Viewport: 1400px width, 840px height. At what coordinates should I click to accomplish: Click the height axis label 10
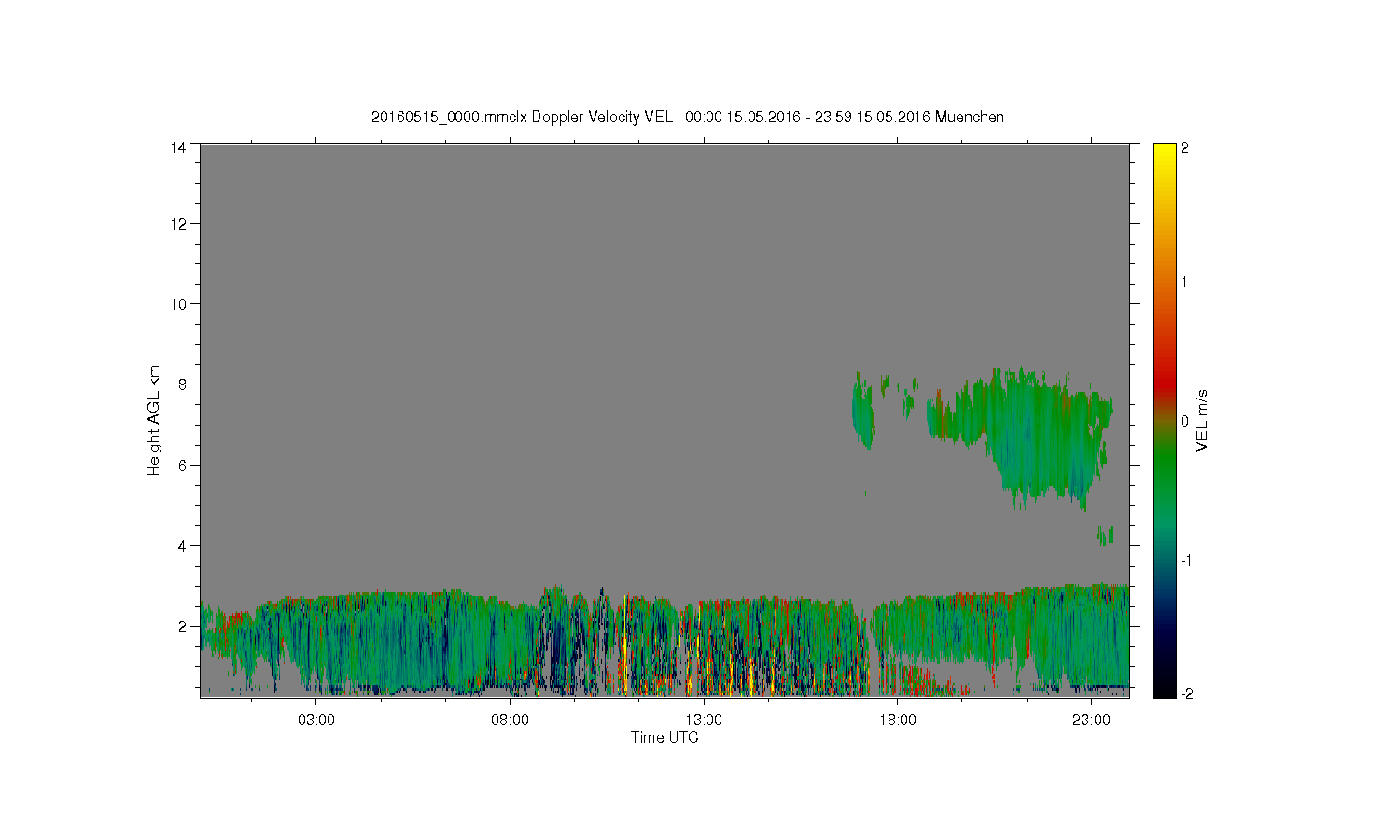(x=177, y=304)
